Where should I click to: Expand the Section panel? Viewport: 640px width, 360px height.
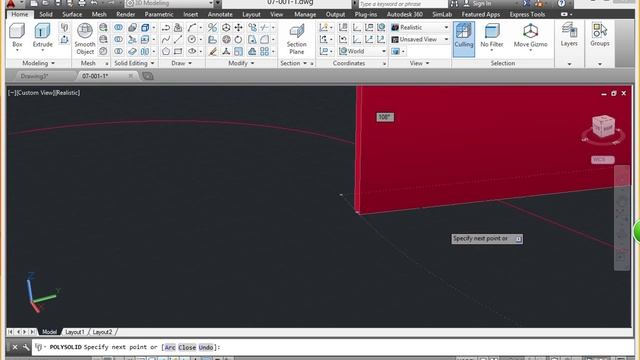point(293,63)
